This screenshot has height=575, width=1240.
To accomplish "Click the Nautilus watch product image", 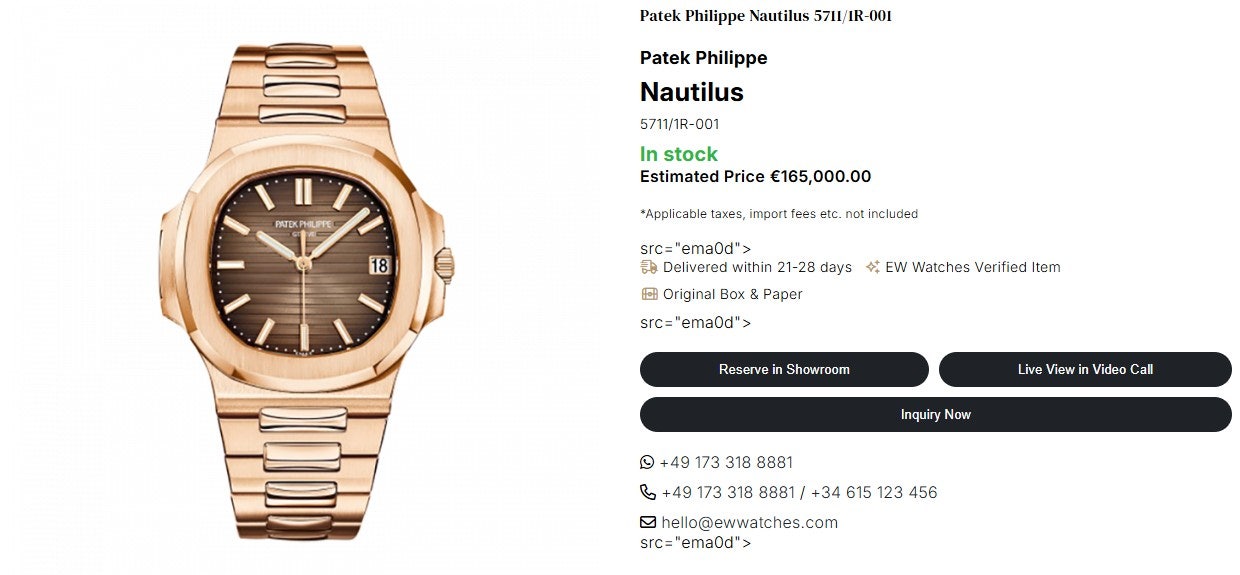I will [x=305, y=290].
